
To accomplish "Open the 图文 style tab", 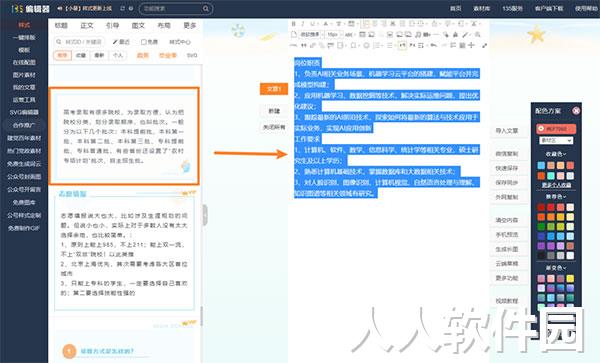I will coord(138,25).
